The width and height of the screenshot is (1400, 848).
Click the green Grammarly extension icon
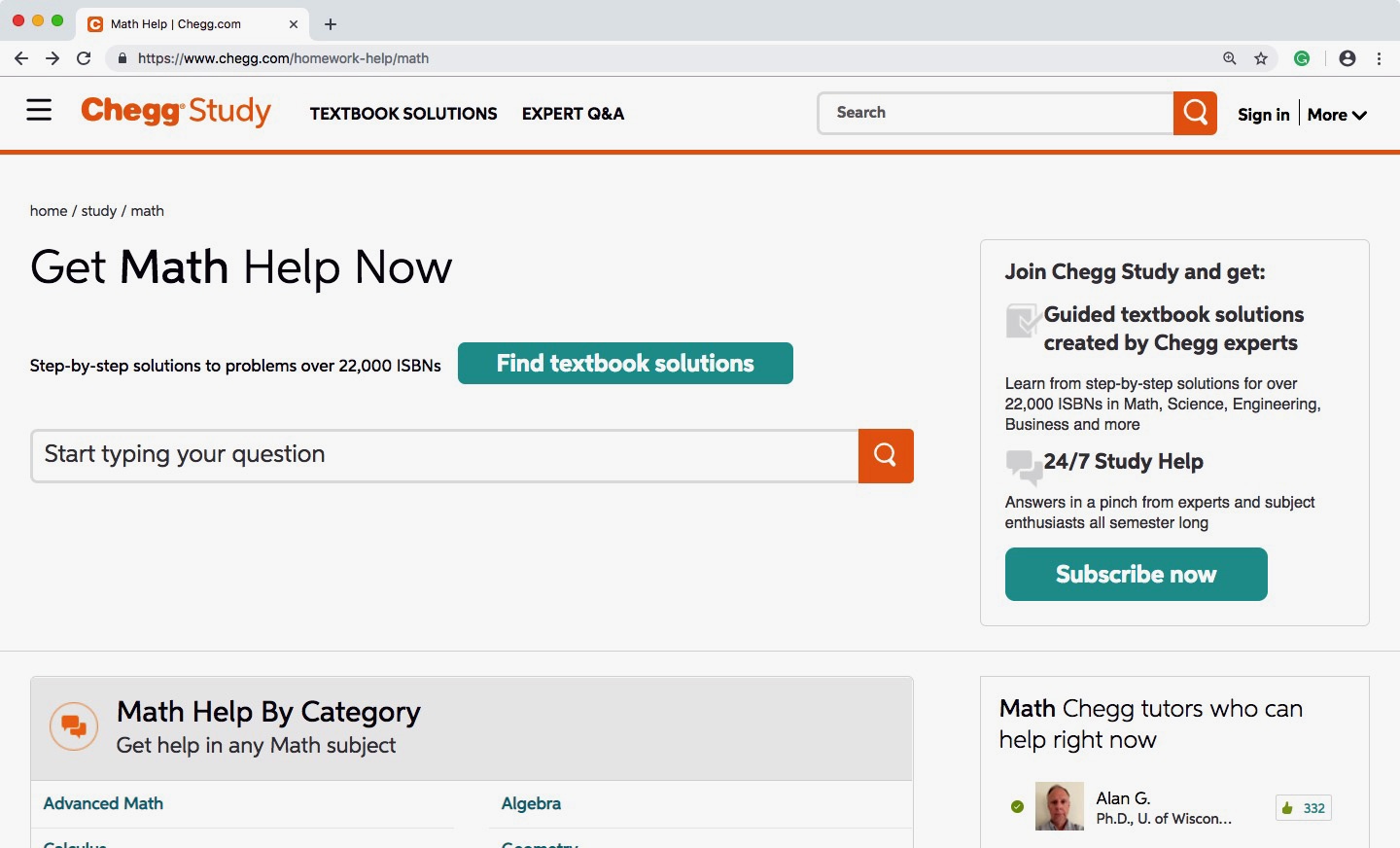click(1302, 58)
